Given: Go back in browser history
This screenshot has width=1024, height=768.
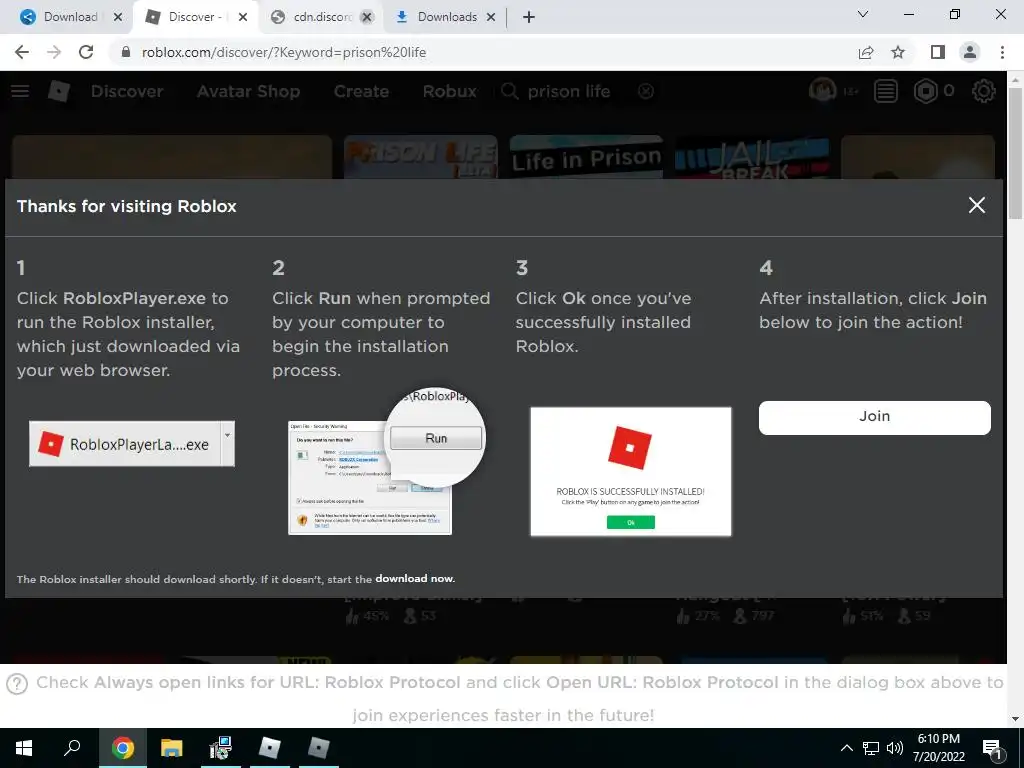Looking at the screenshot, I should coord(22,52).
